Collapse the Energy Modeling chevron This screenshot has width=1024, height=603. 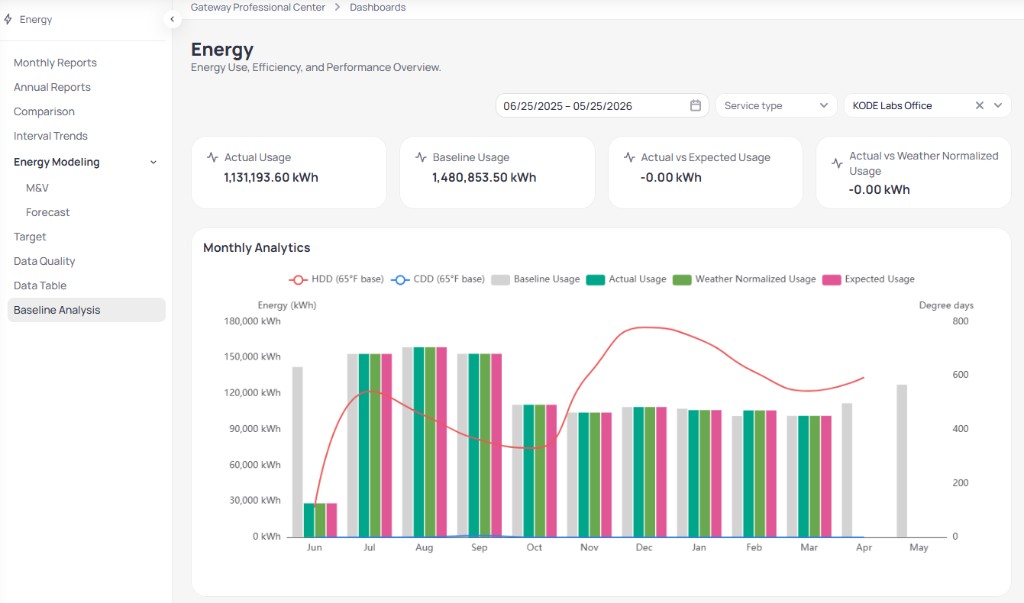click(153, 162)
